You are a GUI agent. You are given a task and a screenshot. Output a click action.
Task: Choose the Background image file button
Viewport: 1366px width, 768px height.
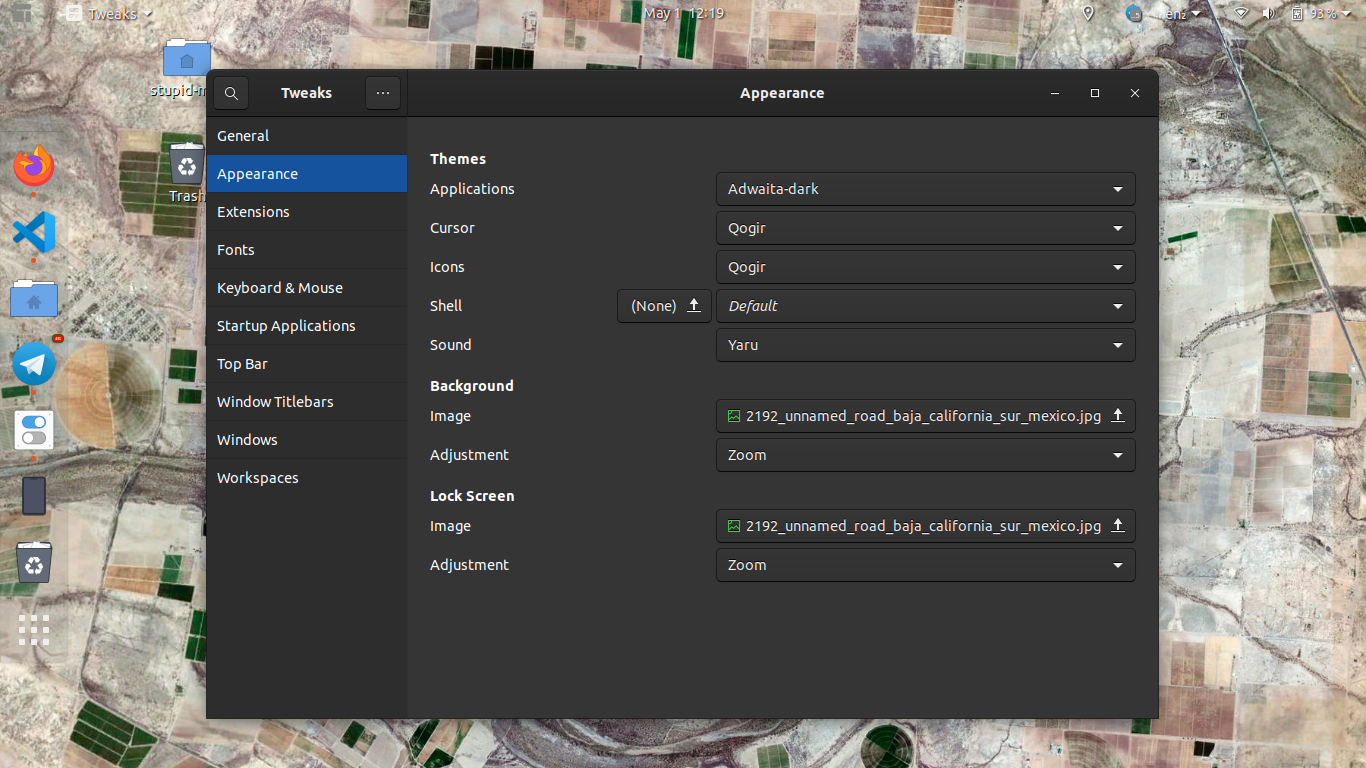pos(925,416)
